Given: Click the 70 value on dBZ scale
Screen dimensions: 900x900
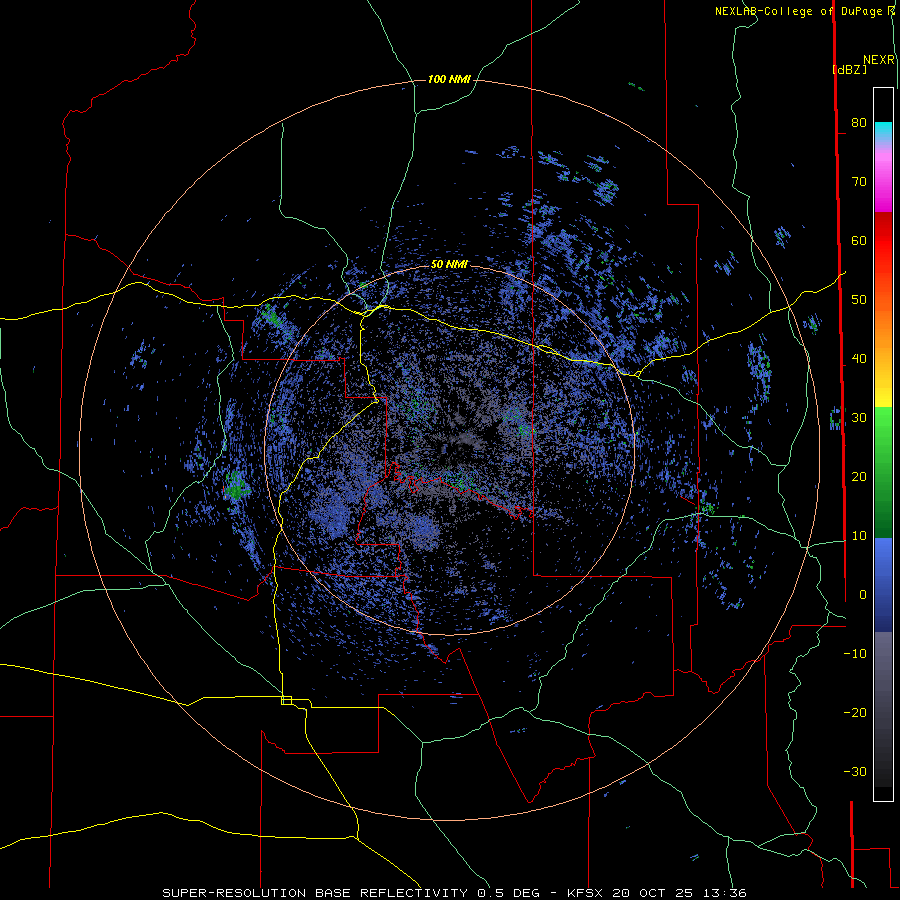Looking at the screenshot, I should point(859,181).
